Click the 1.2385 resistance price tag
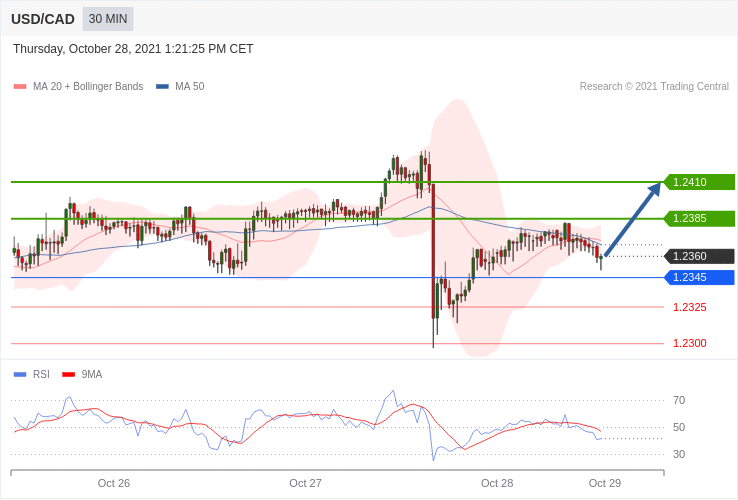This screenshot has width=738, height=500. 699,218
